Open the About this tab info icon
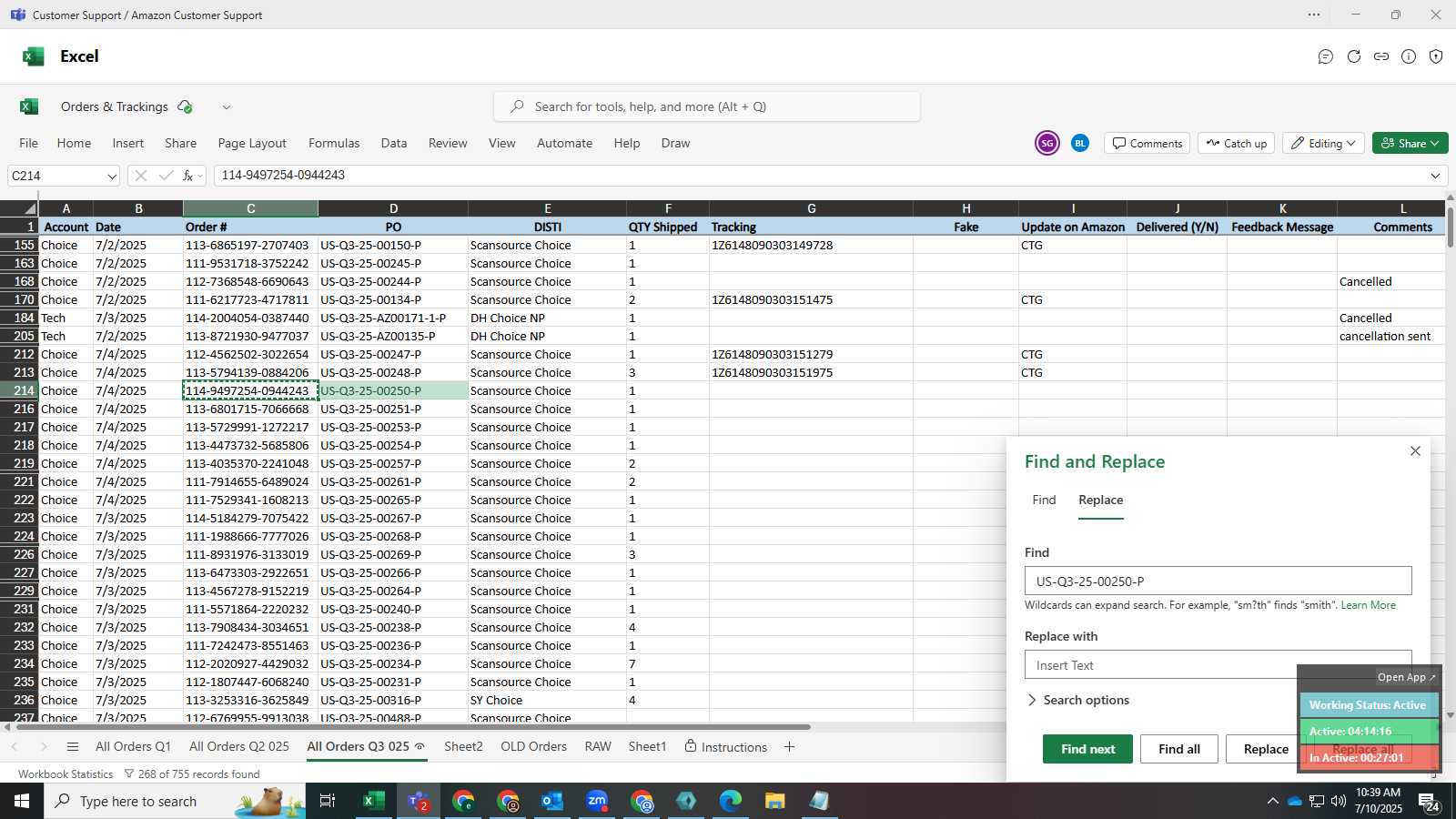This screenshot has height=819, width=1456. click(x=1409, y=56)
